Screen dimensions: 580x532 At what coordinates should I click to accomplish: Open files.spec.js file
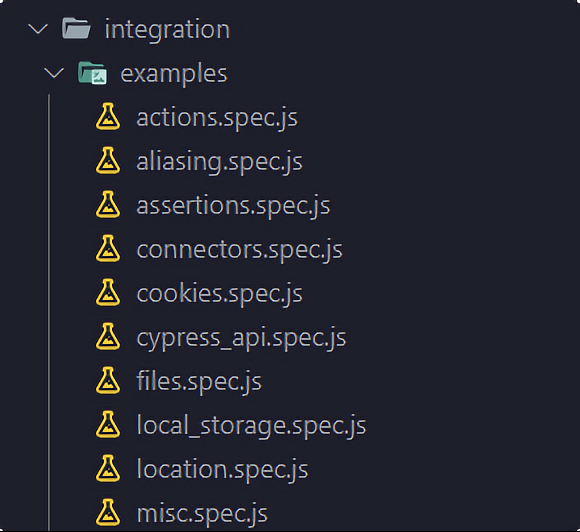[199, 382]
